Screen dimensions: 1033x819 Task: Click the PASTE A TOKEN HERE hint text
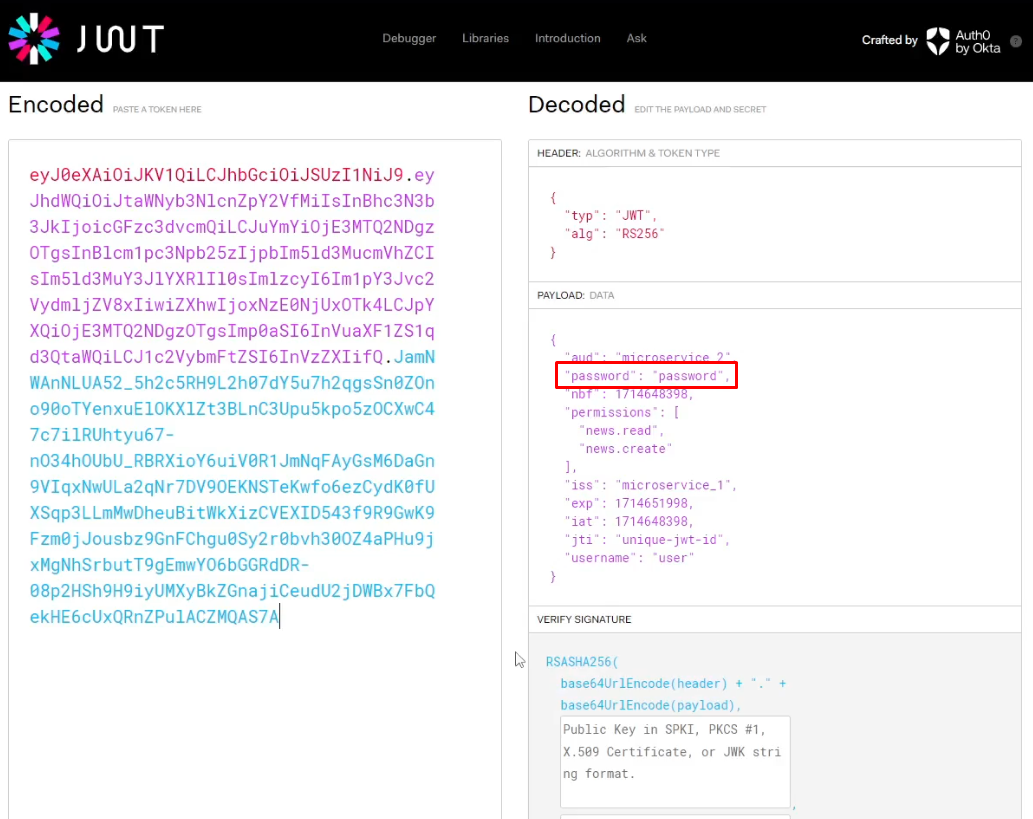click(x=157, y=109)
